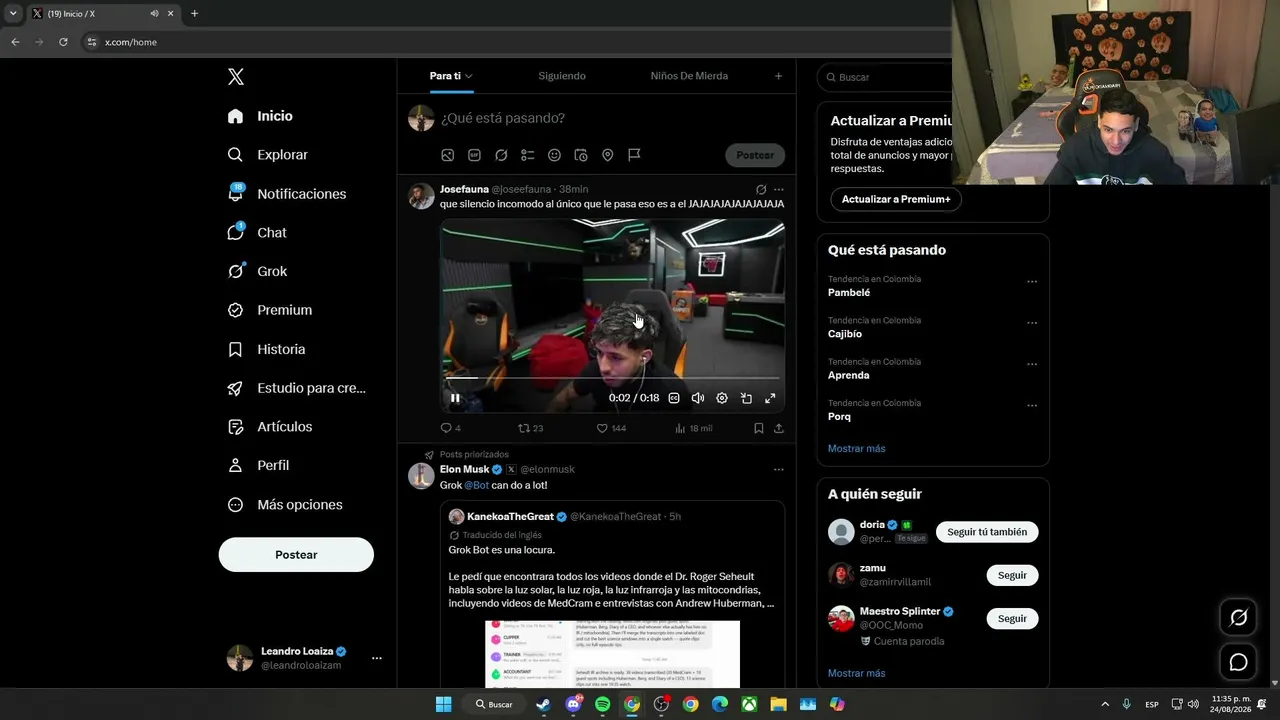1280x720 pixels.
Task: Open Leandro Loaiza account menu dots
Action: click(377, 658)
